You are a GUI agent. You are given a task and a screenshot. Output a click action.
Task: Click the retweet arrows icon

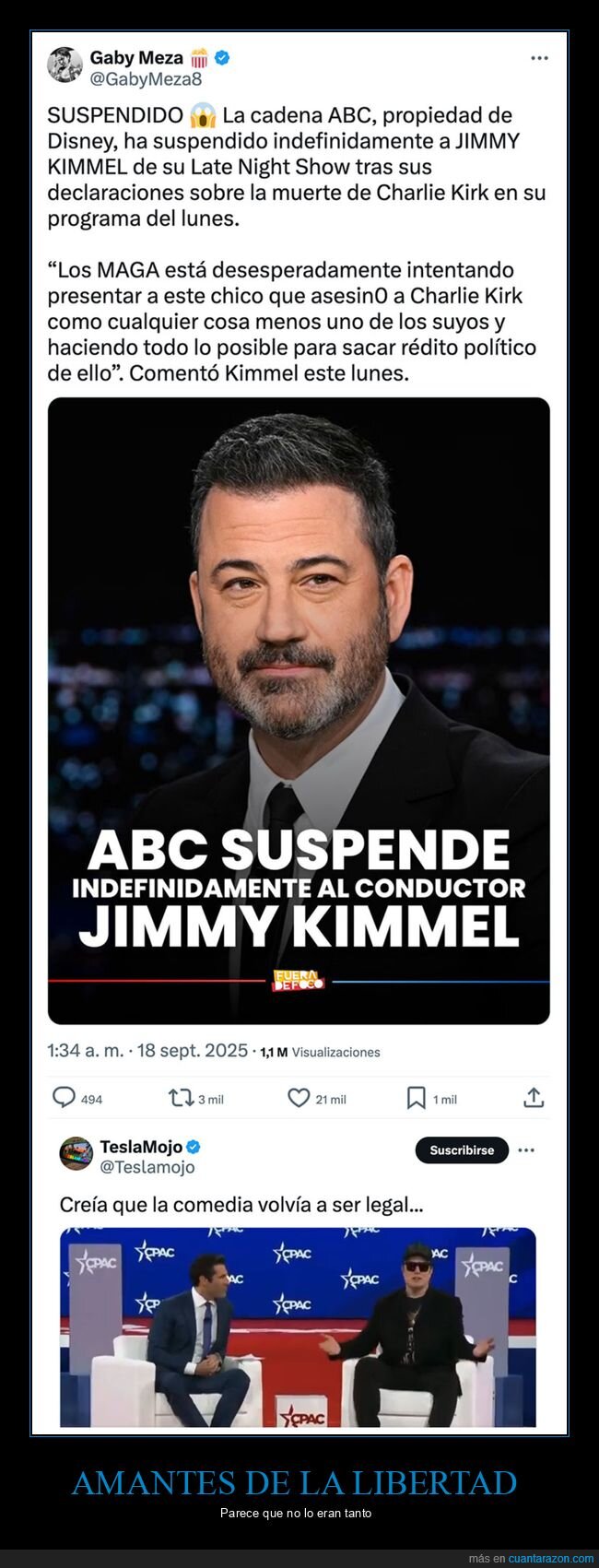coord(181,1098)
